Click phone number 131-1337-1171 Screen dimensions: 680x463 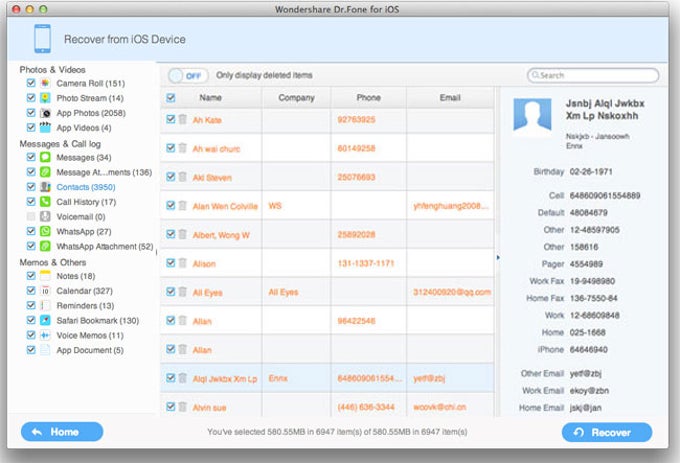(x=366, y=263)
